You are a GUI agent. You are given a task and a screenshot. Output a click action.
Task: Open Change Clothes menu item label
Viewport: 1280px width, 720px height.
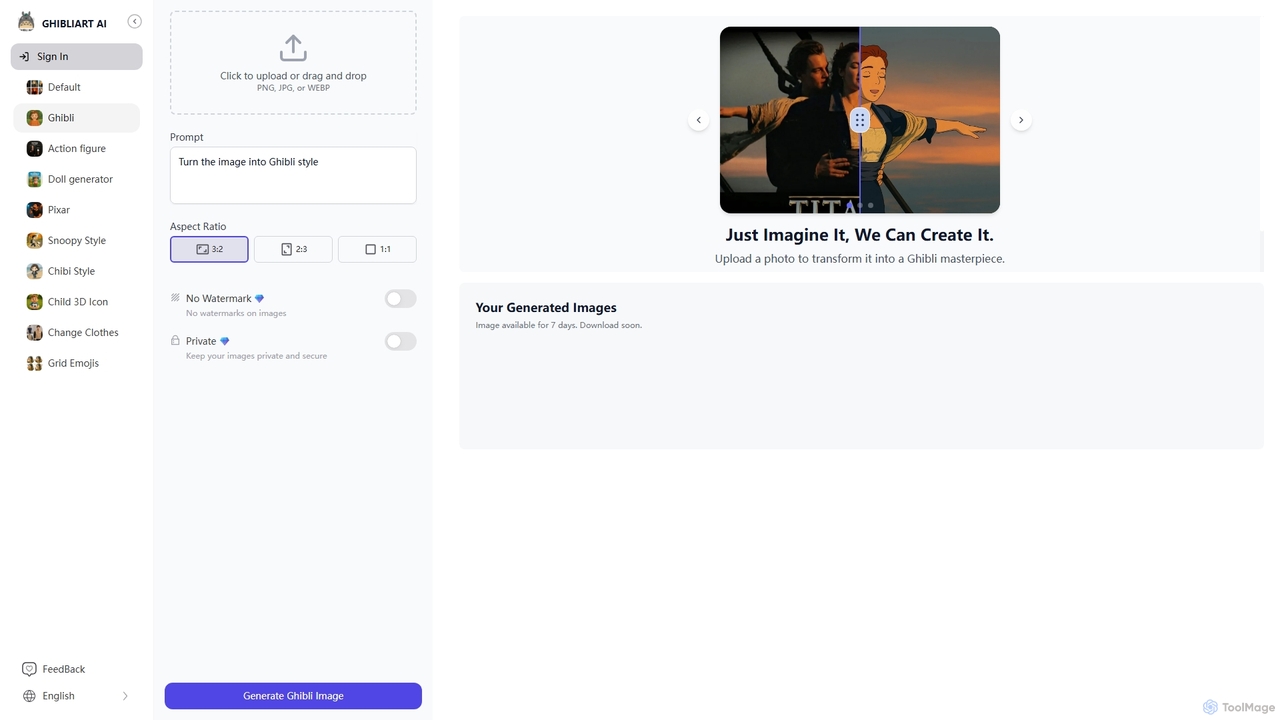[83, 333]
